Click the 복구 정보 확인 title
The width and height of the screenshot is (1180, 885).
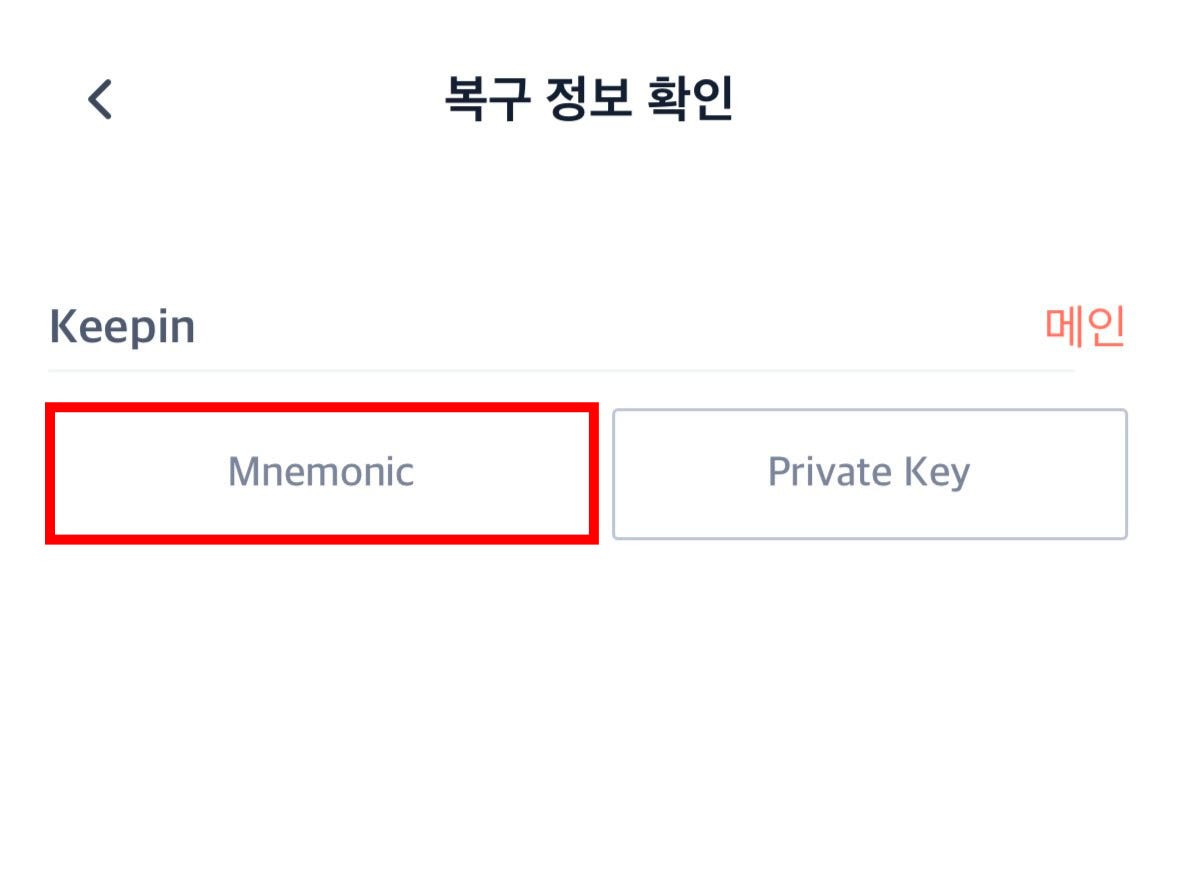590,96
